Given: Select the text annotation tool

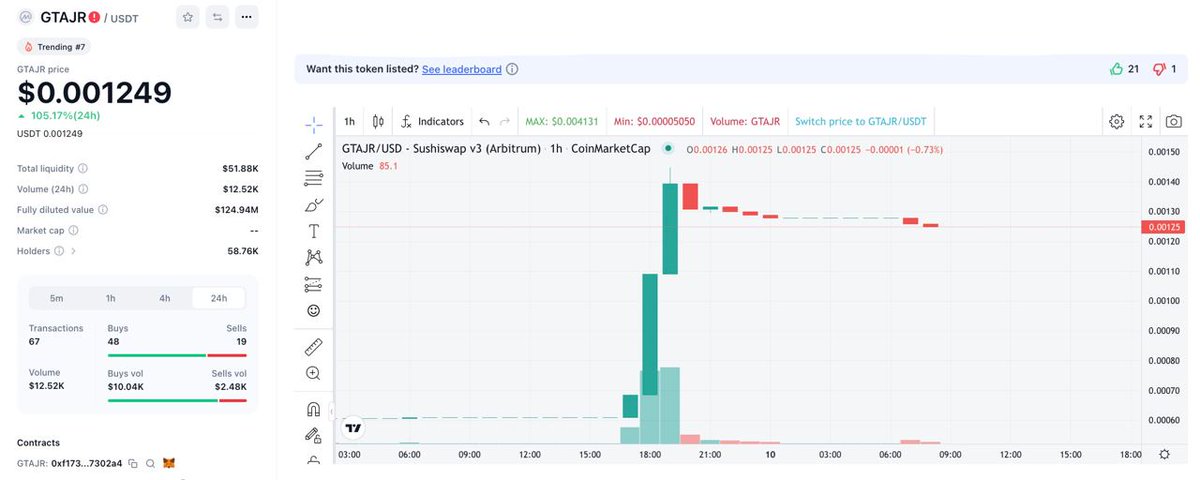Looking at the screenshot, I should pos(314,231).
